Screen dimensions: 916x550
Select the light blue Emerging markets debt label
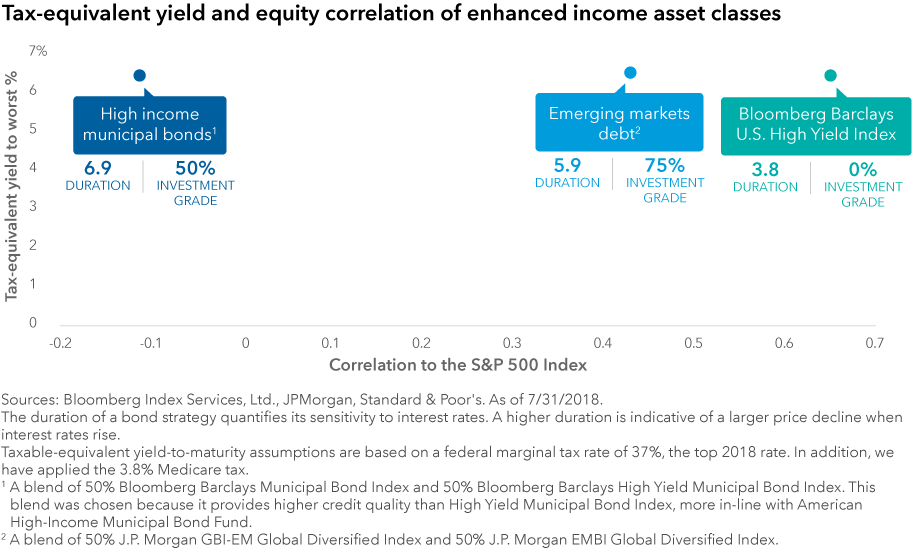coord(612,123)
